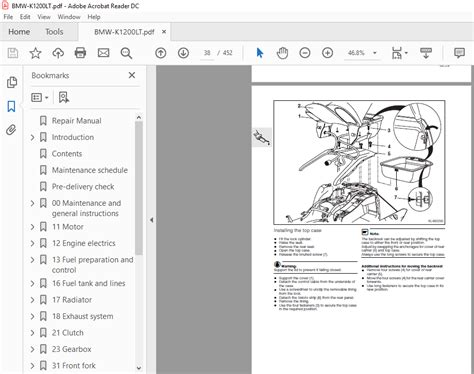Expand 16 Fuel tank and lines
474x374 pixels.
coord(32,283)
